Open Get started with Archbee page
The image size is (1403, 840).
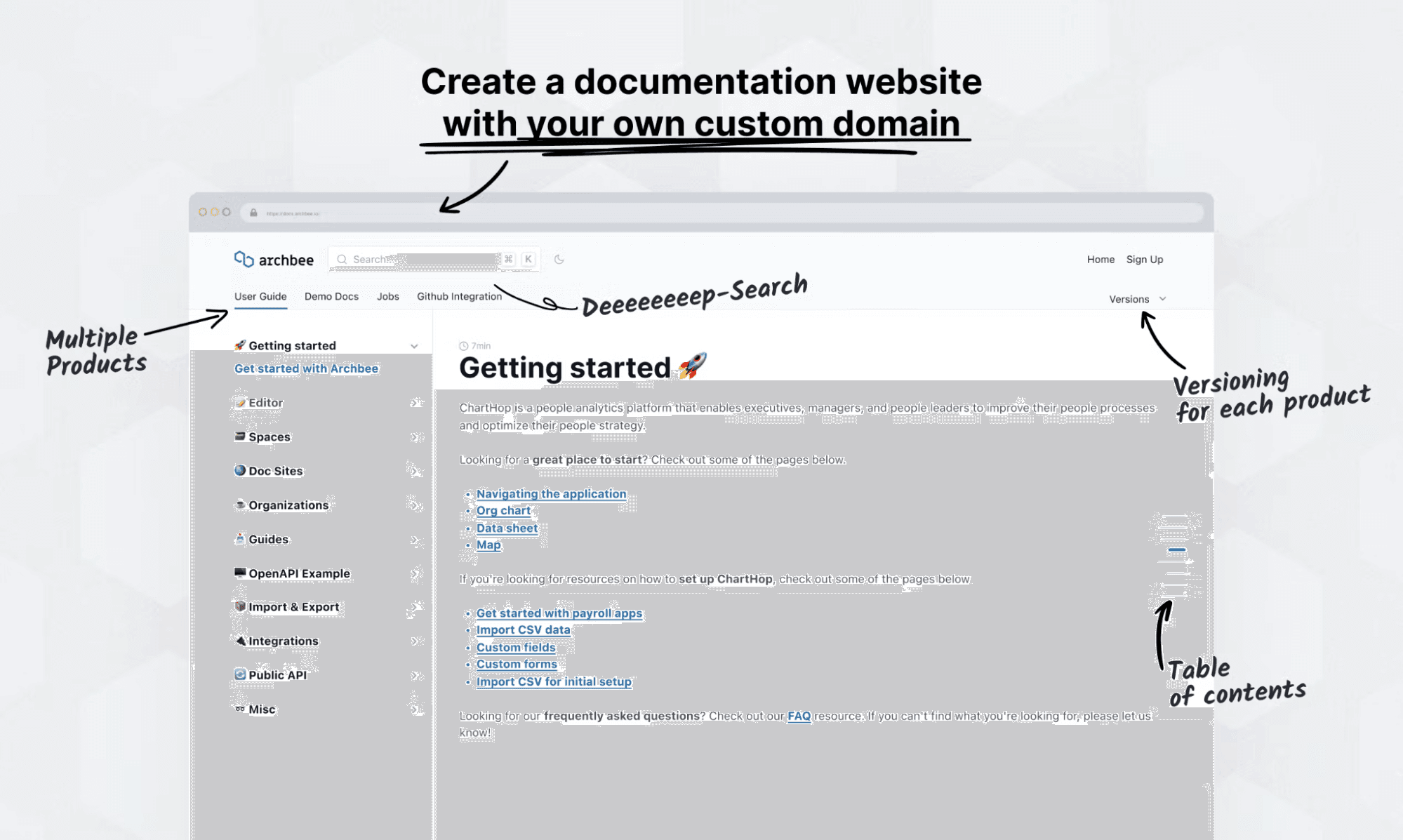(x=306, y=368)
